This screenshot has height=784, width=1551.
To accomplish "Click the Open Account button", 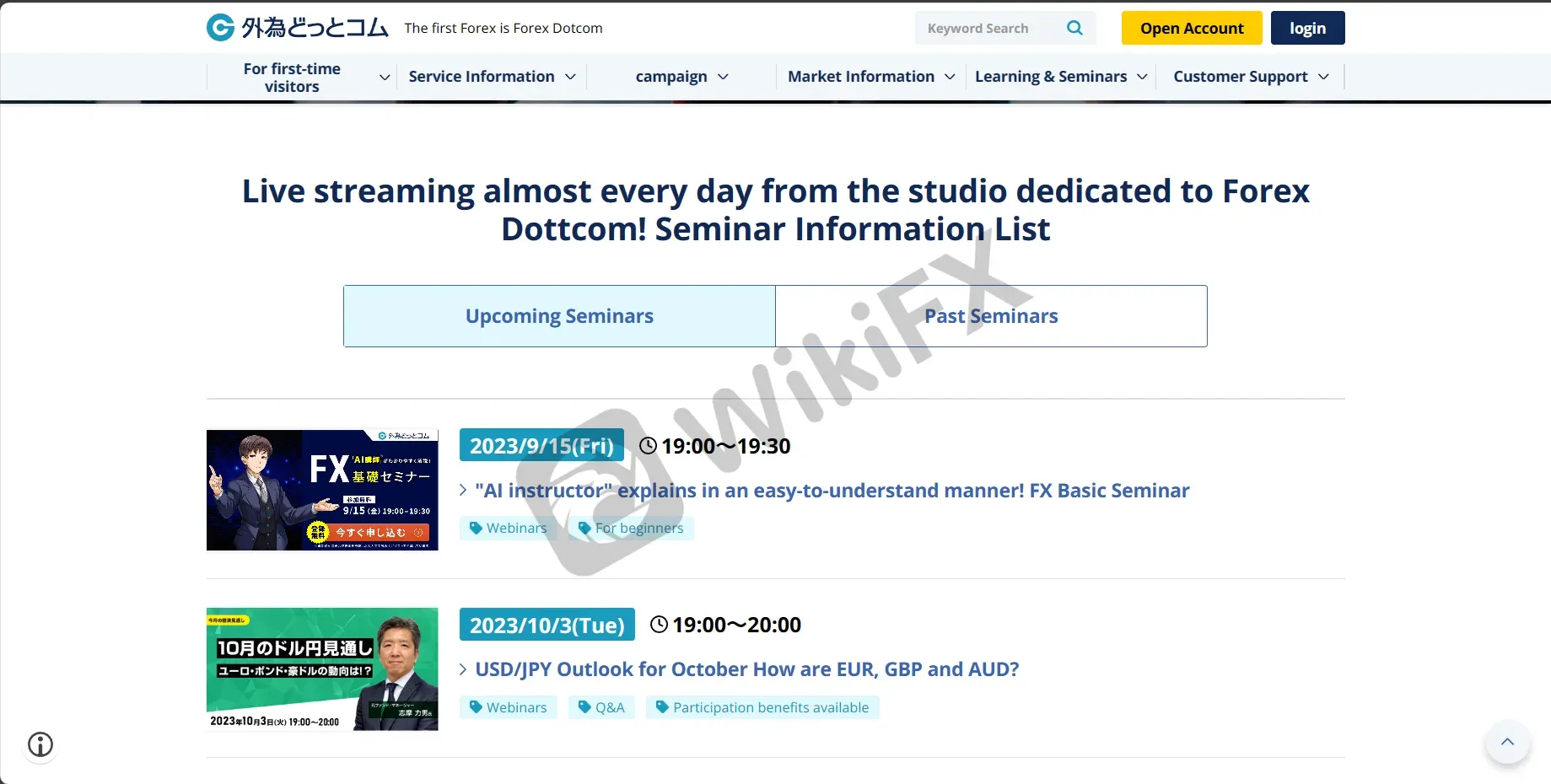I will click(1192, 28).
